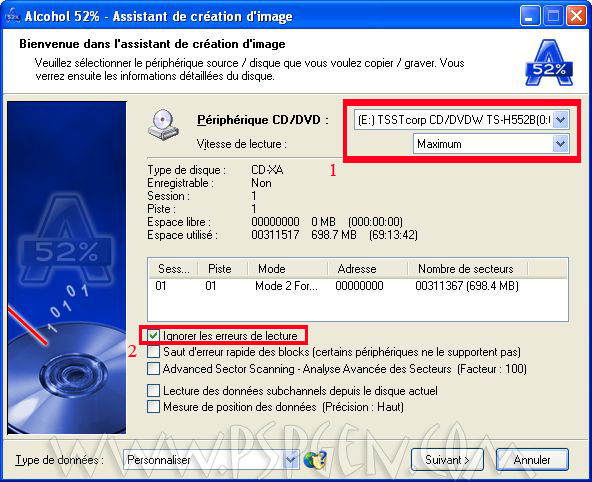This screenshot has width=592, height=482.
Task: Enable Advanced Sector Scanning checkbox
Action: [153, 368]
